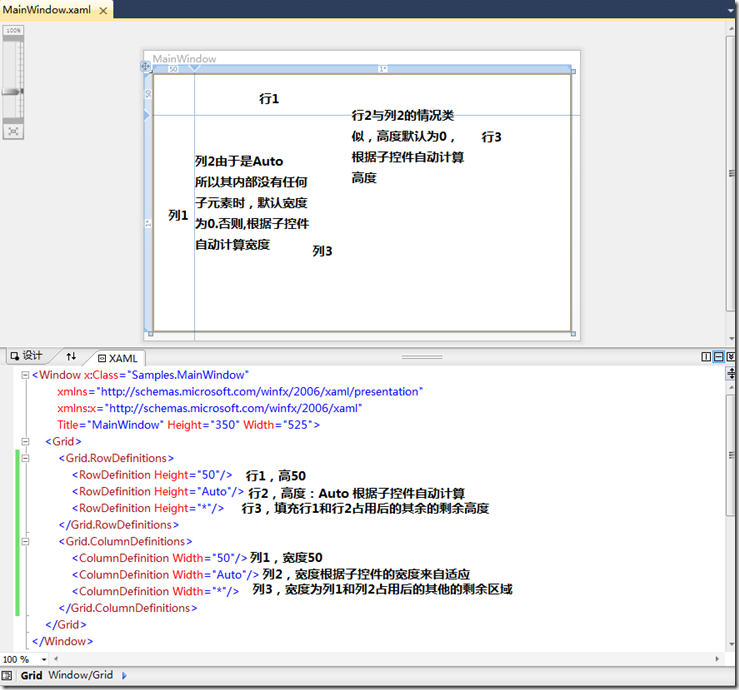The height and width of the screenshot is (690, 739).
Task: Click the MainWindow title in designer preview
Action: pyautogui.click(x=184, y=59)
